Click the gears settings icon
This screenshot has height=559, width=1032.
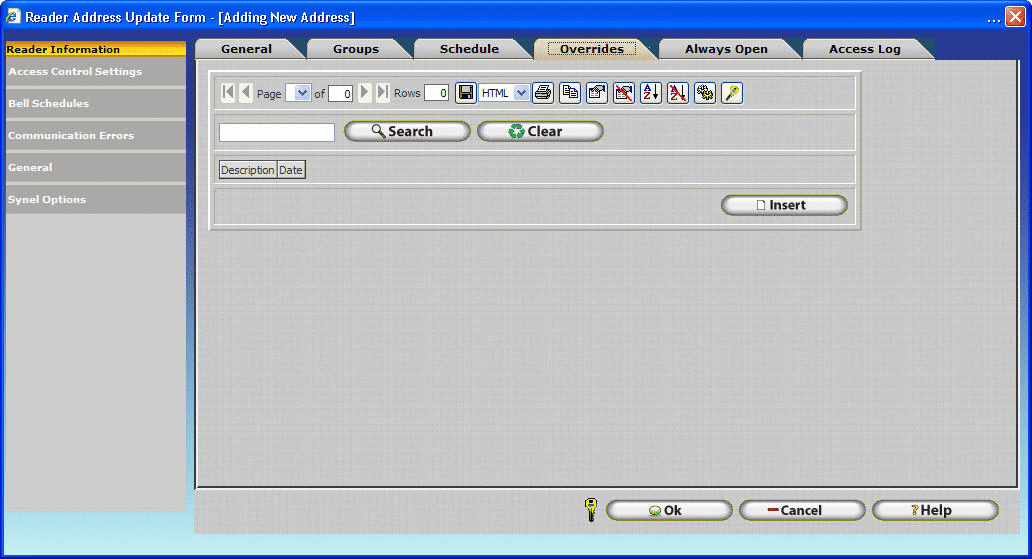pos(705,93)
